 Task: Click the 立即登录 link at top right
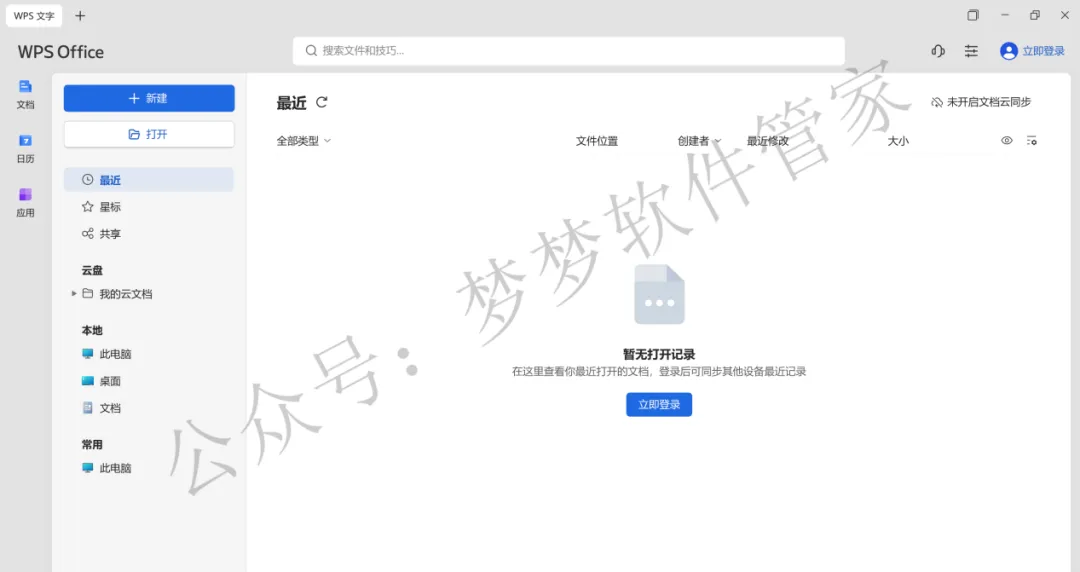click(x=1043, y=51)
